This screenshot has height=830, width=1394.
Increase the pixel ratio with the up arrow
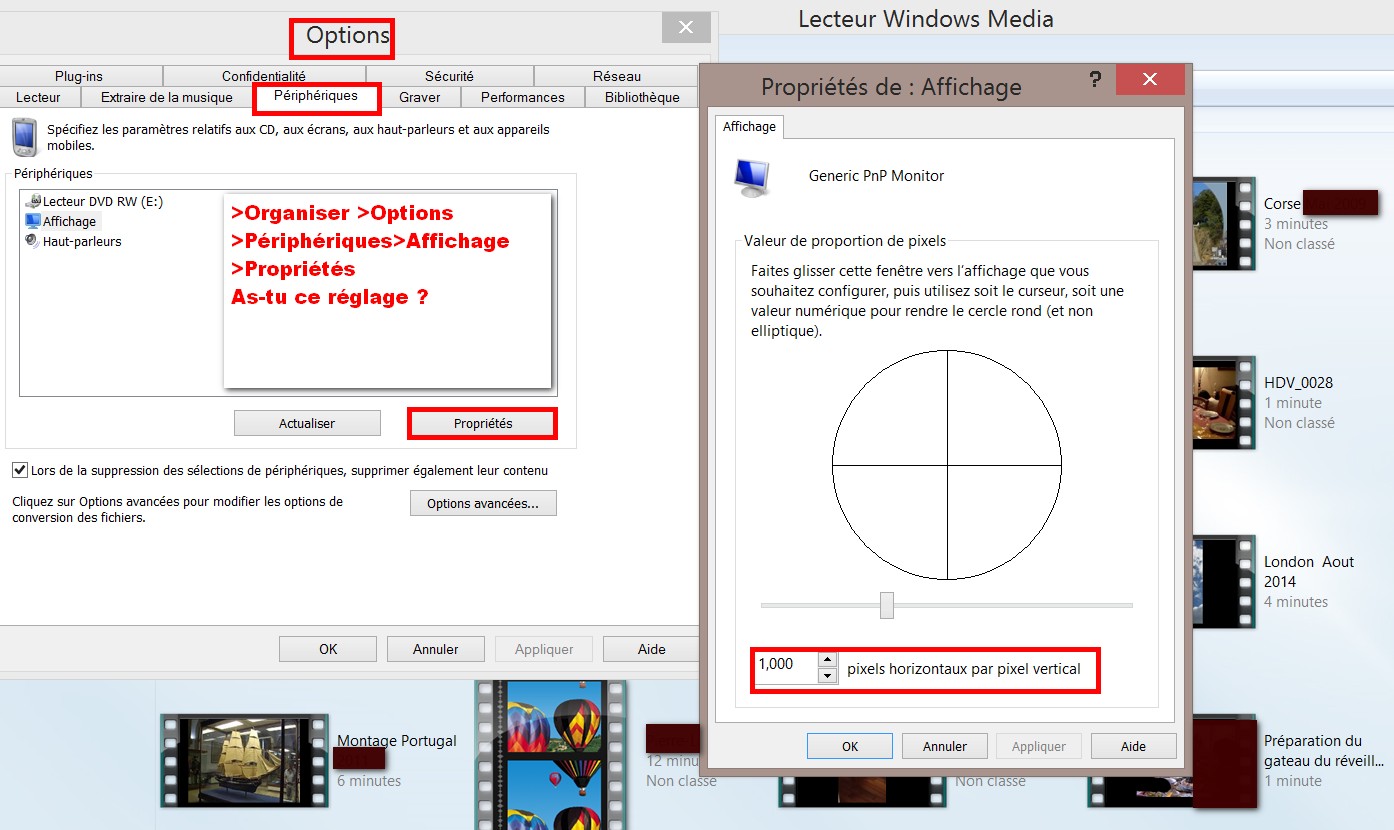tap(827, 658)
